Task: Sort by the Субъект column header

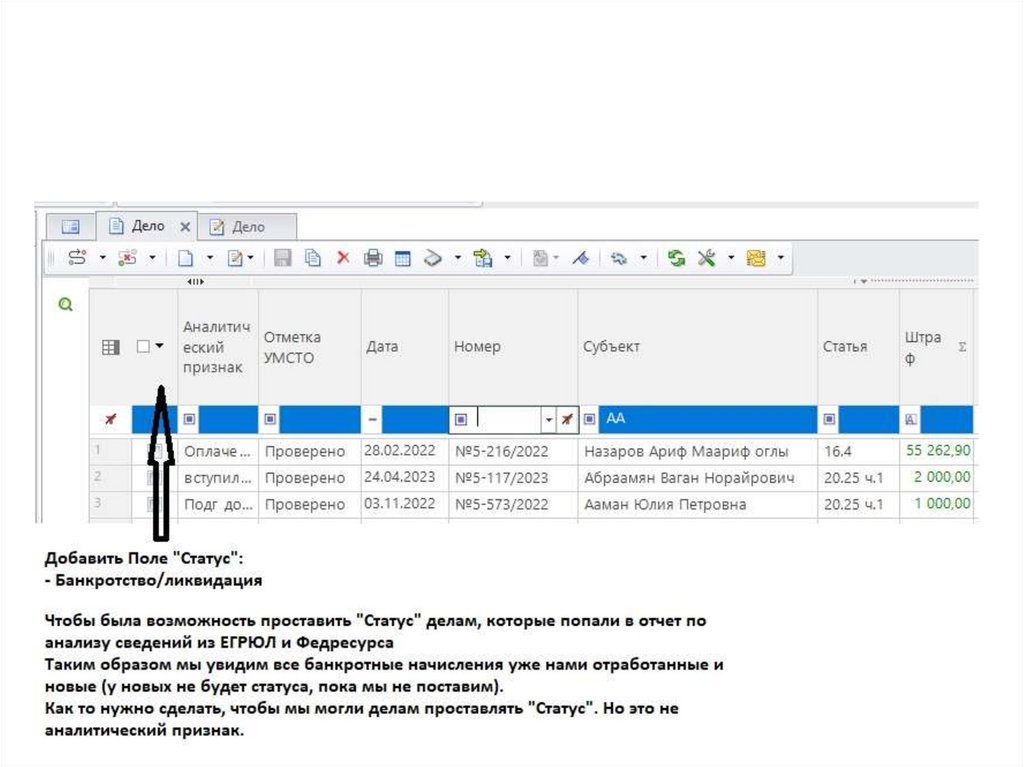Action: point(611,346)
